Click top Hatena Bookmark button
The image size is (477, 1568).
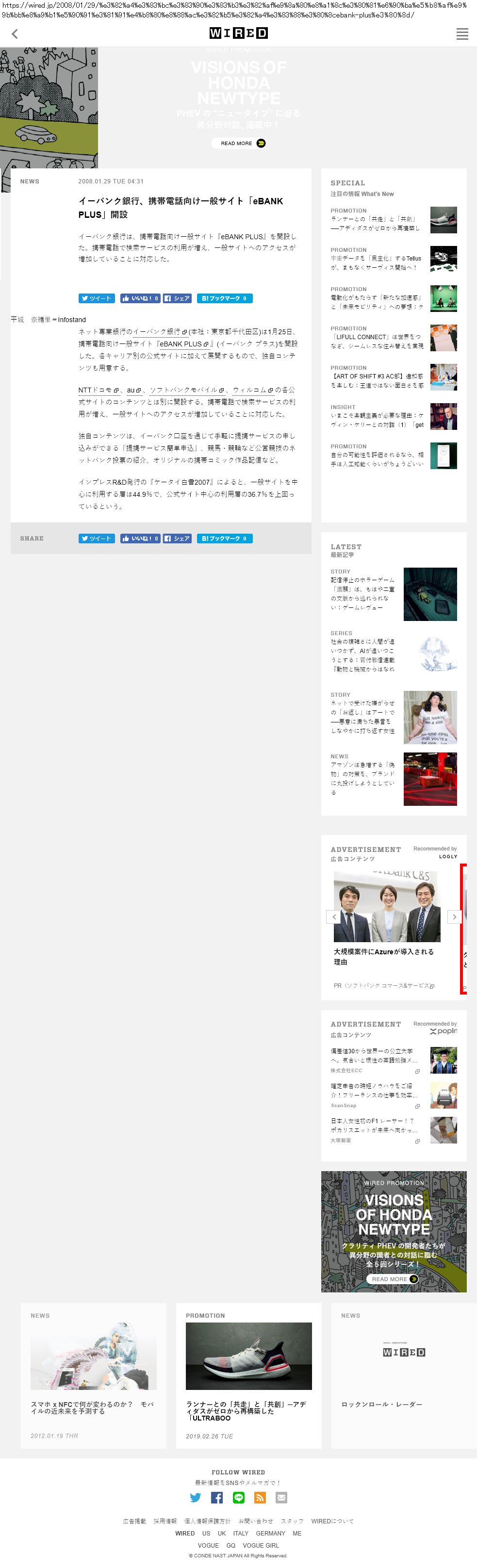coord(224,298)
